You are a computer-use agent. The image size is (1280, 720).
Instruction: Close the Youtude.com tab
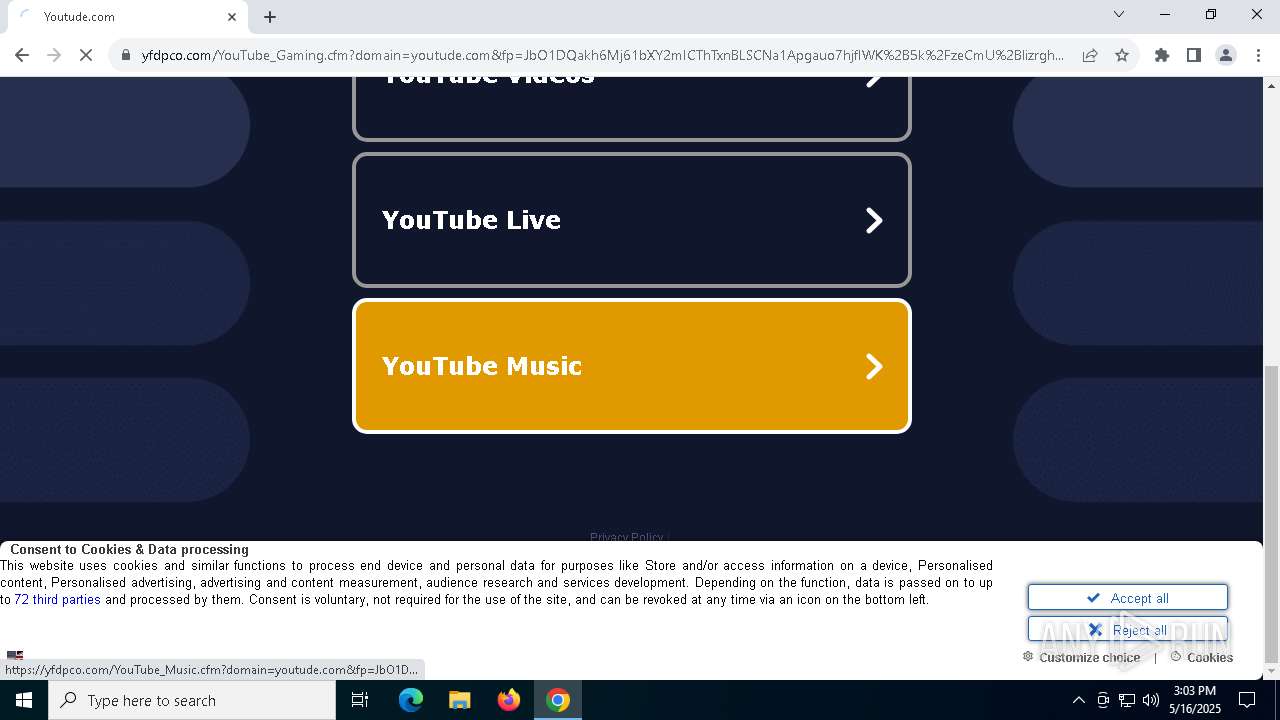click(232, 17)
